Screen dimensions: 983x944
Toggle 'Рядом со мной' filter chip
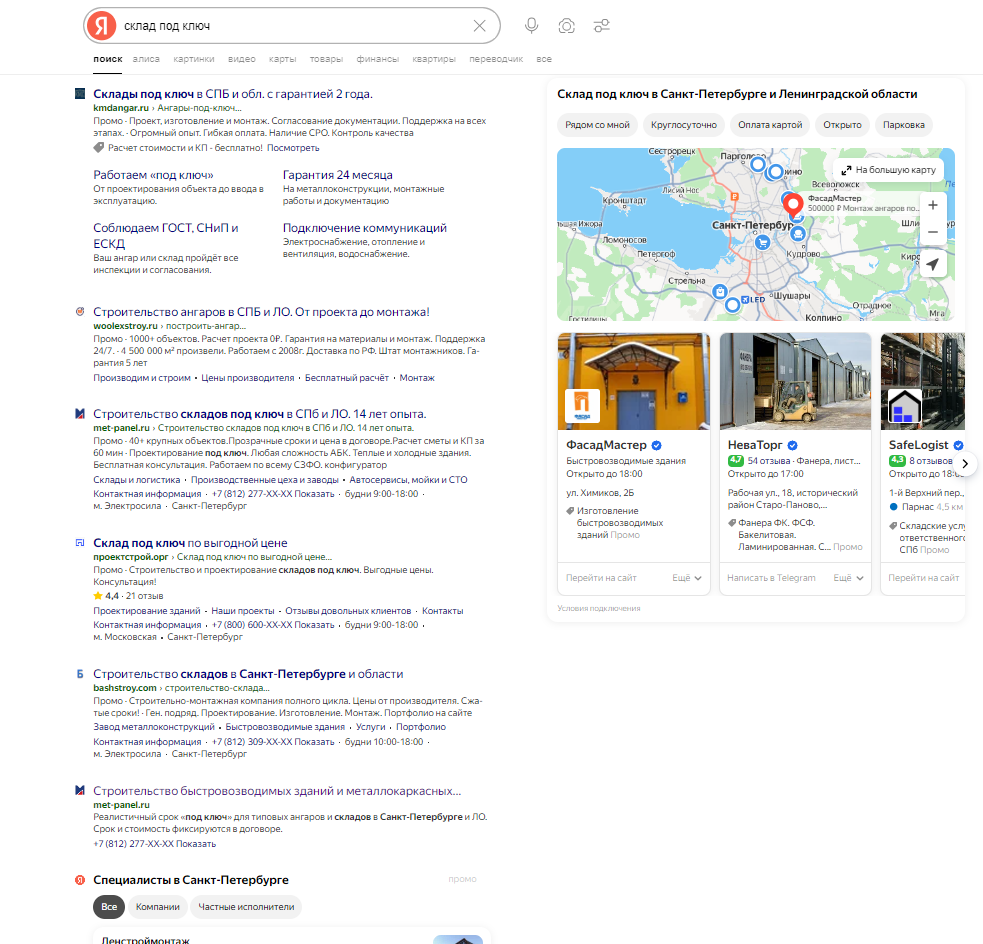coord(597,125)
